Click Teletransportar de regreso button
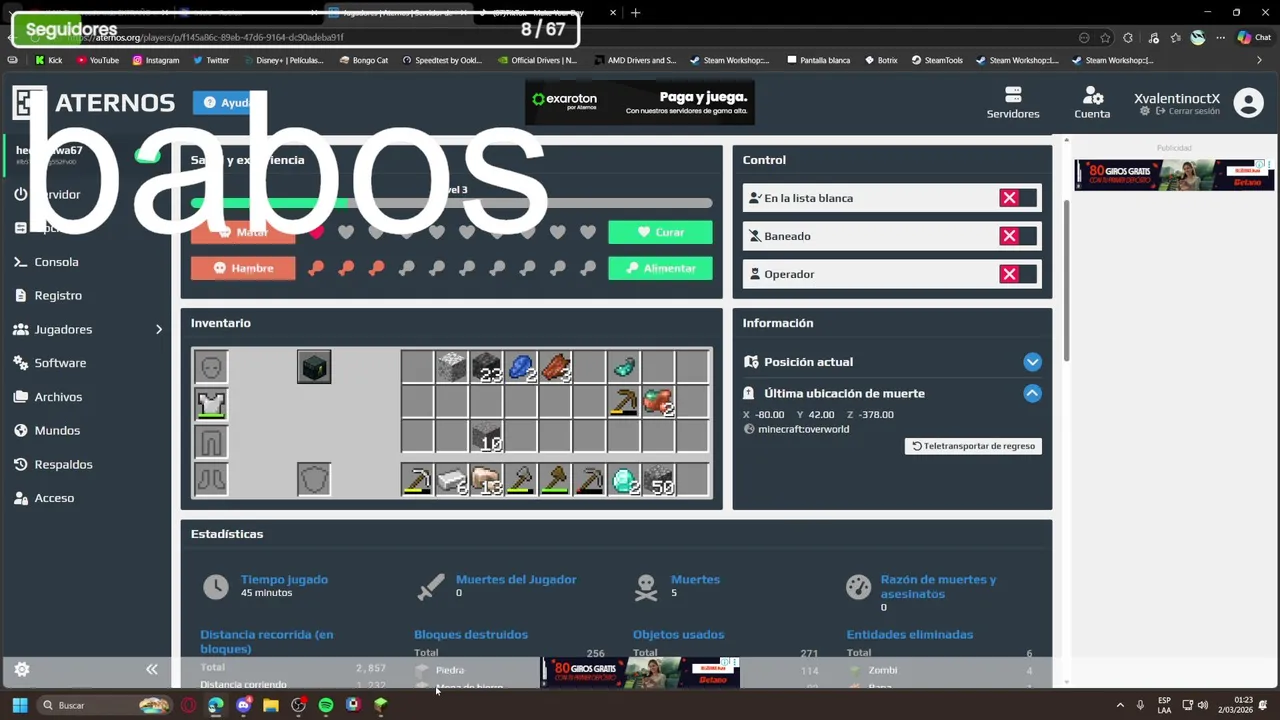This screenshot has width=1280, height=720. (973, 446)
